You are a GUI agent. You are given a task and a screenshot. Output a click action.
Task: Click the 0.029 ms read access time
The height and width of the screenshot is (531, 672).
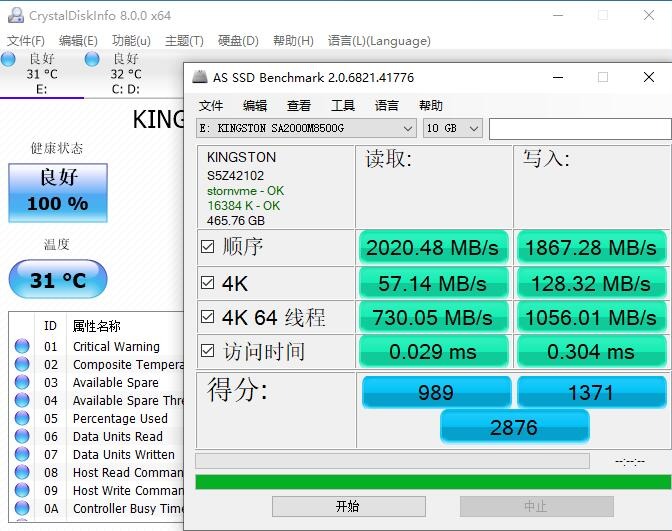(433, 351)
